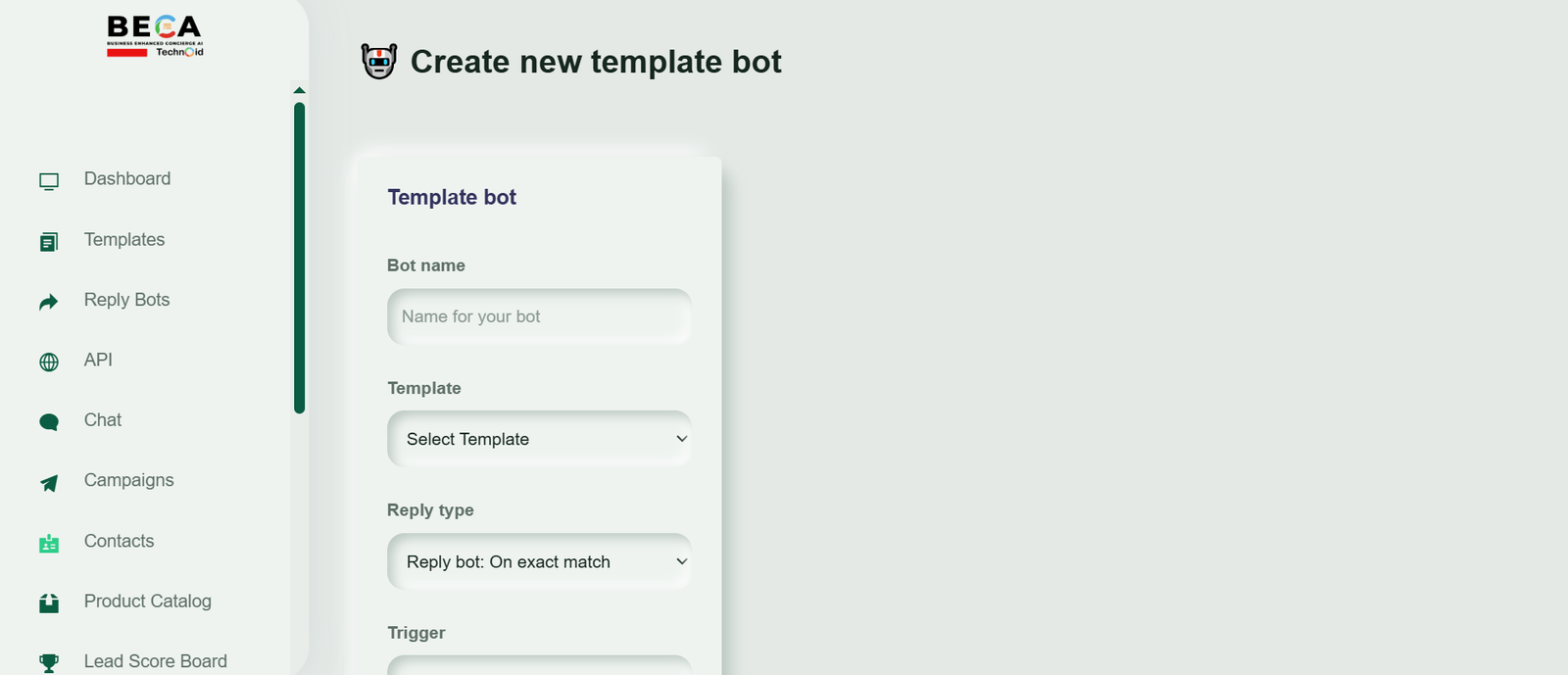Click the sidebar vertical scrollbar thumb

pyautogui.click(x=300, y=258)
